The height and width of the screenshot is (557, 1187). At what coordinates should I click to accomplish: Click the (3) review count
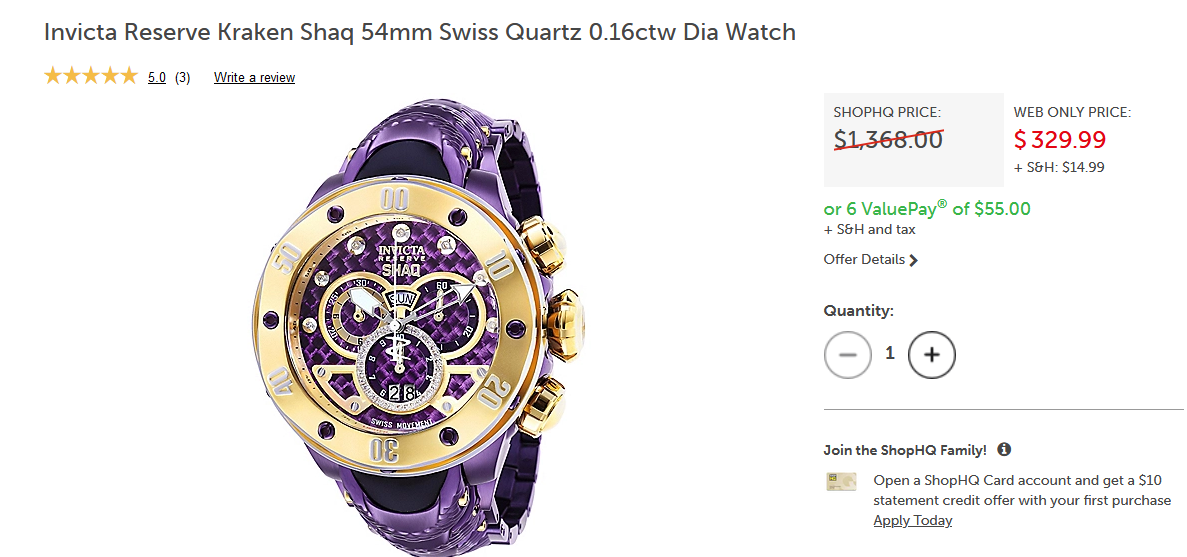pos(183,77)
